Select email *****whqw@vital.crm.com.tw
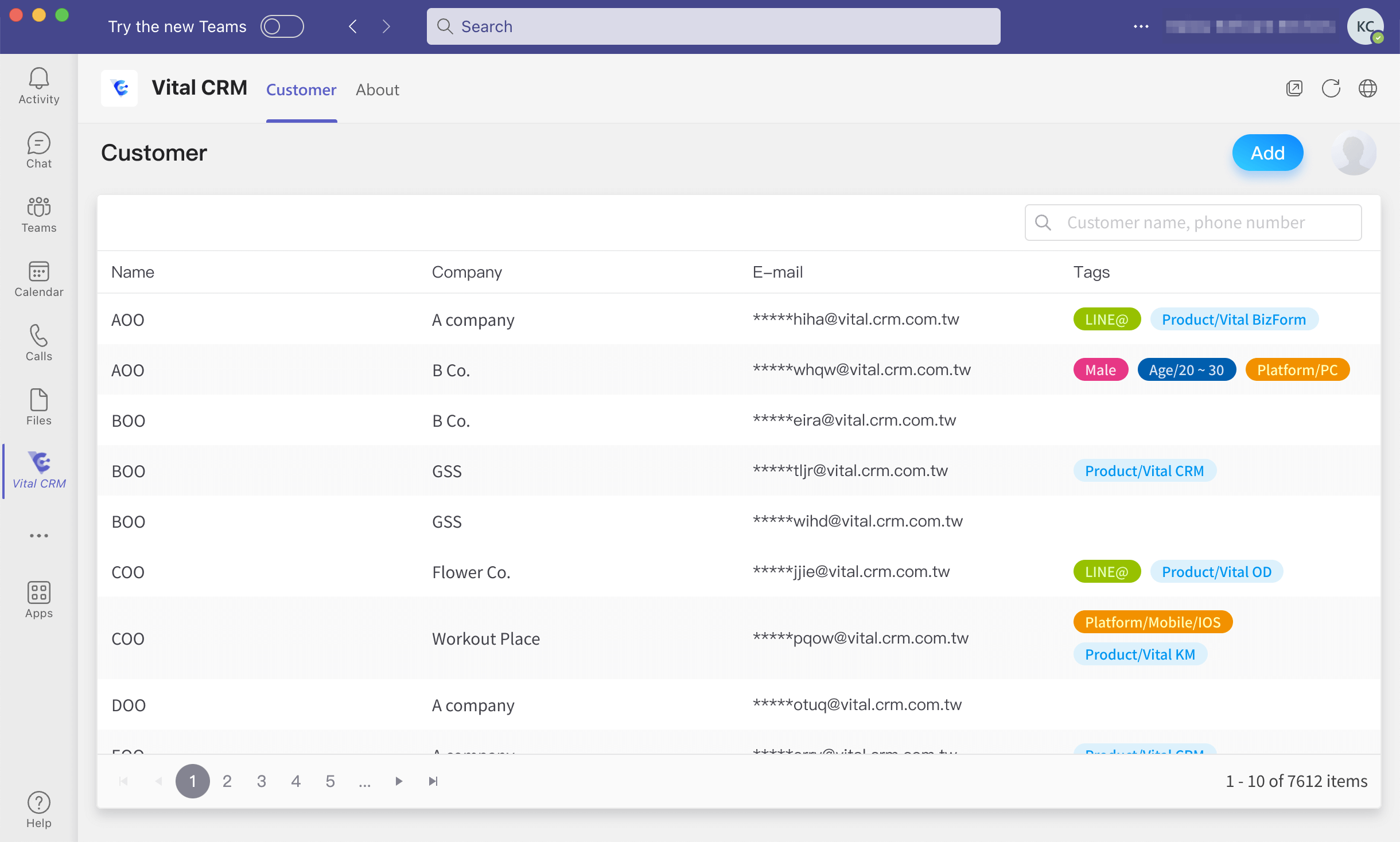1400x842 pixels. pos(862,370)
